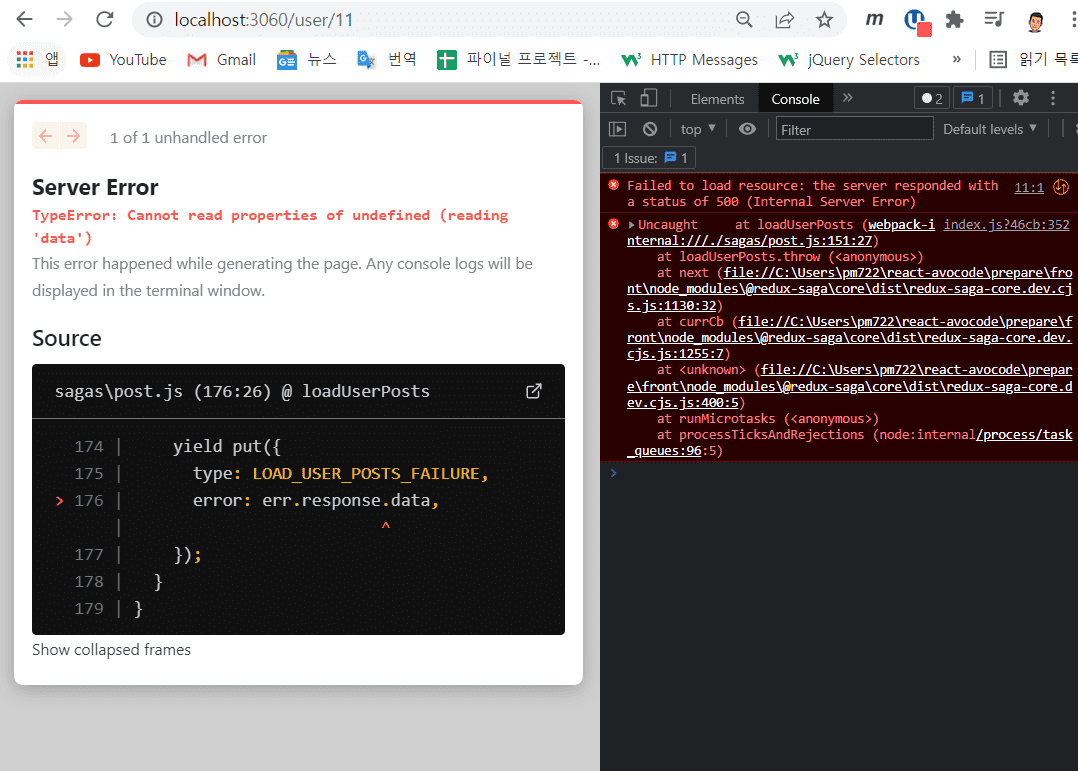Focus the console Filter field
Image resolution: width=1078 pixels, height=771 pixels.
(855, 129)
